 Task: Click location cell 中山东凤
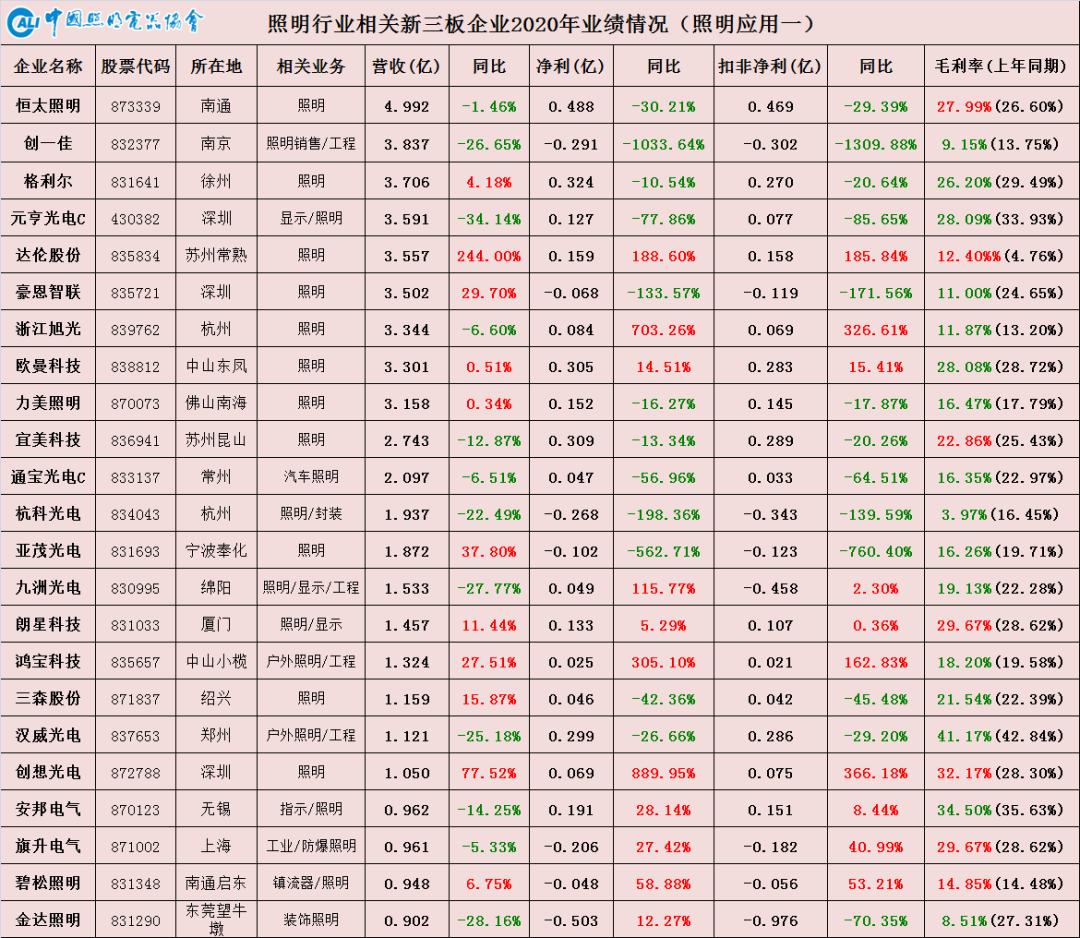coord(216,366)
